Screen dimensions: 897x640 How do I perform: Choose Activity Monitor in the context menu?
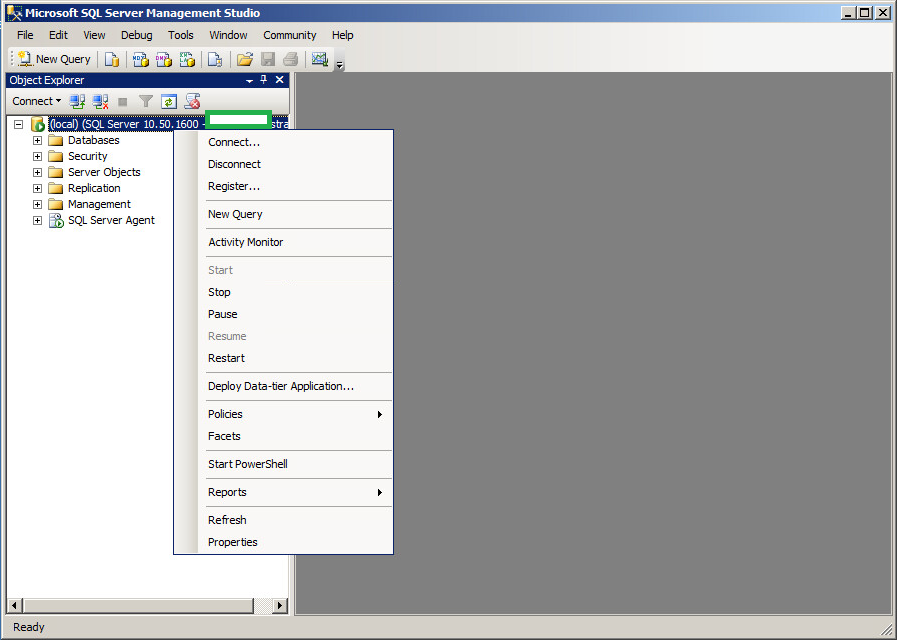click(x=295, y=243)
